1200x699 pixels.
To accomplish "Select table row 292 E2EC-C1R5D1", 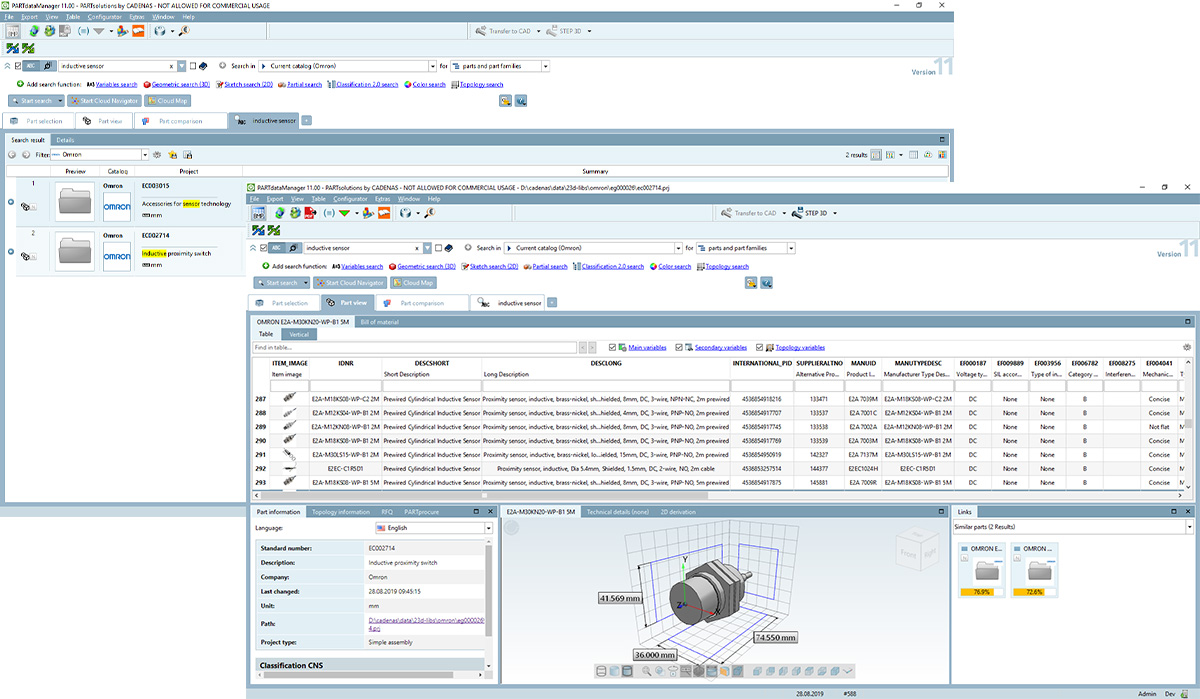I will [x=716, y=468].
